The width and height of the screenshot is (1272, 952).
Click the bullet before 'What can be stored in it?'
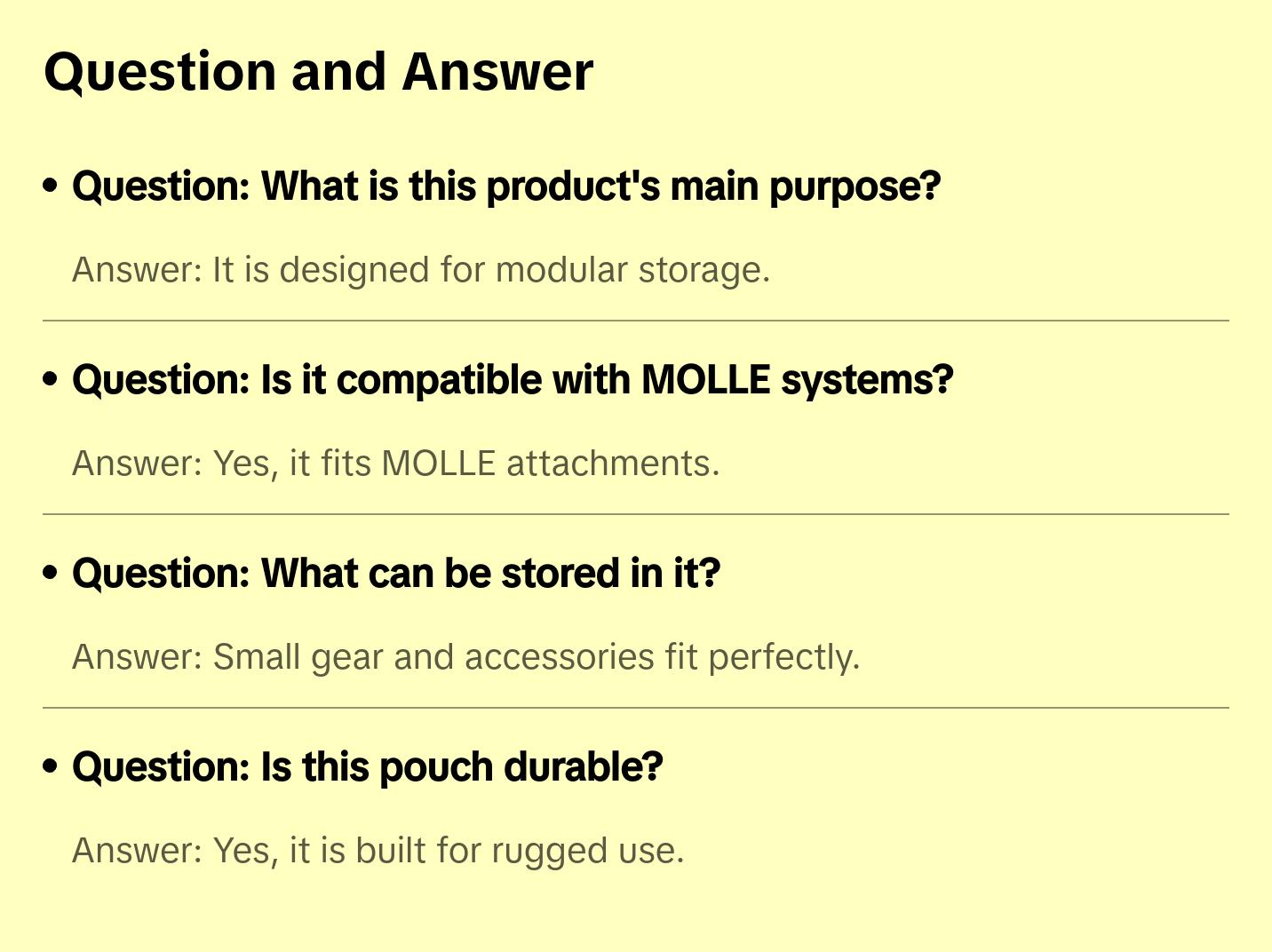click(51, 573)
